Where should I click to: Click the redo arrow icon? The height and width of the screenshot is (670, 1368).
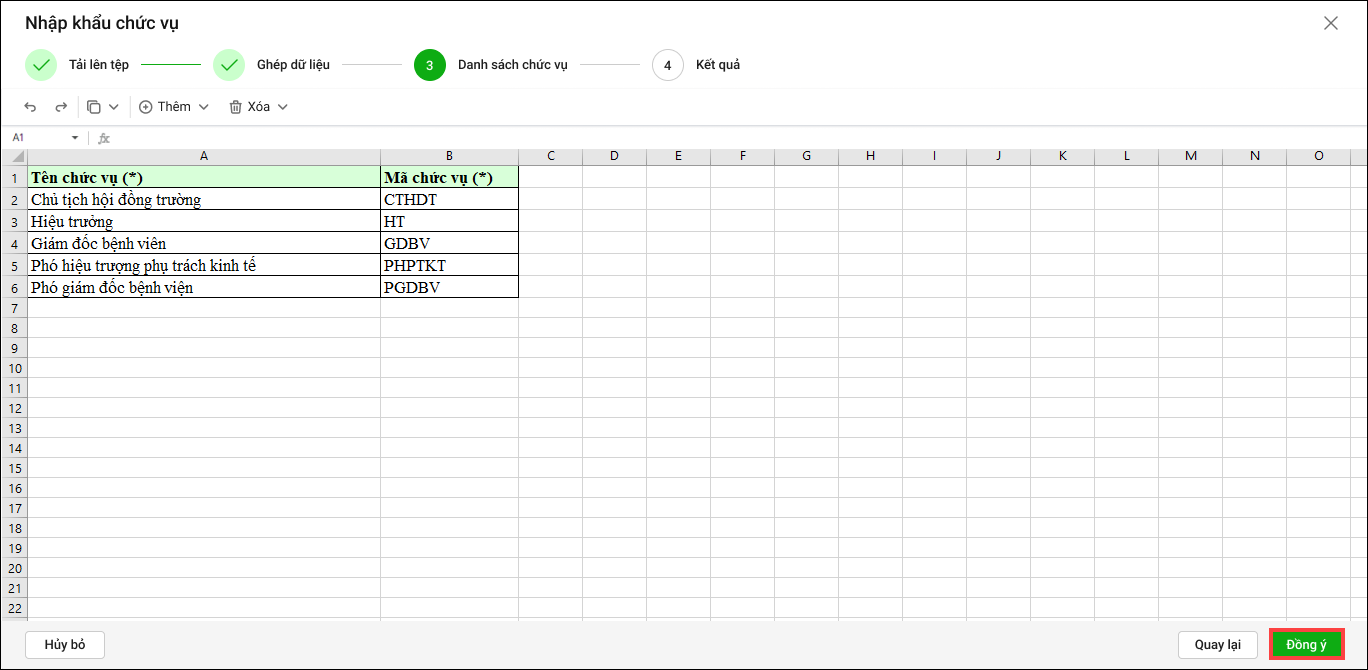61,107
